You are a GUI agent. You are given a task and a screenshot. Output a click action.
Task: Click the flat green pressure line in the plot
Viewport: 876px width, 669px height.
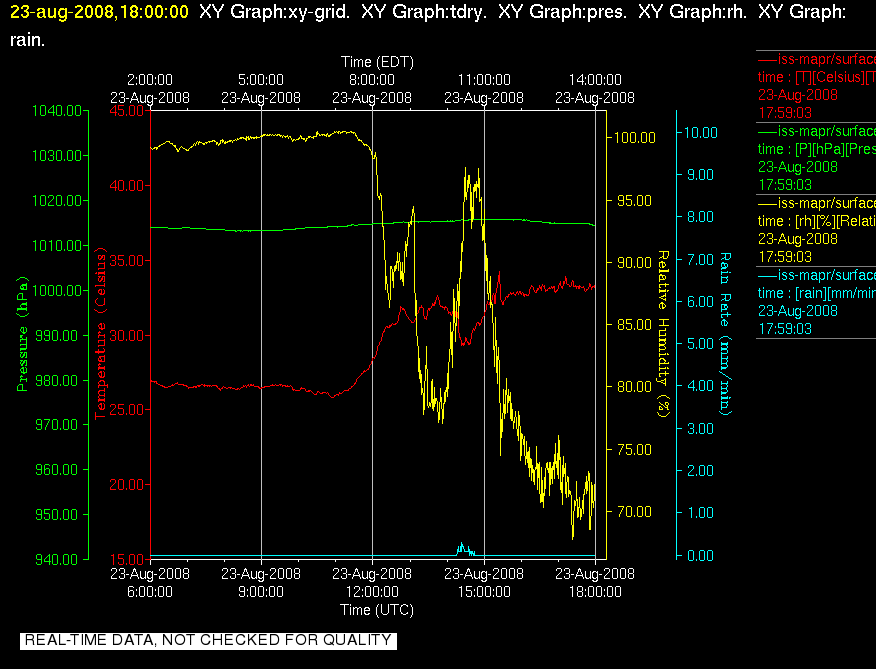[373, 225]
